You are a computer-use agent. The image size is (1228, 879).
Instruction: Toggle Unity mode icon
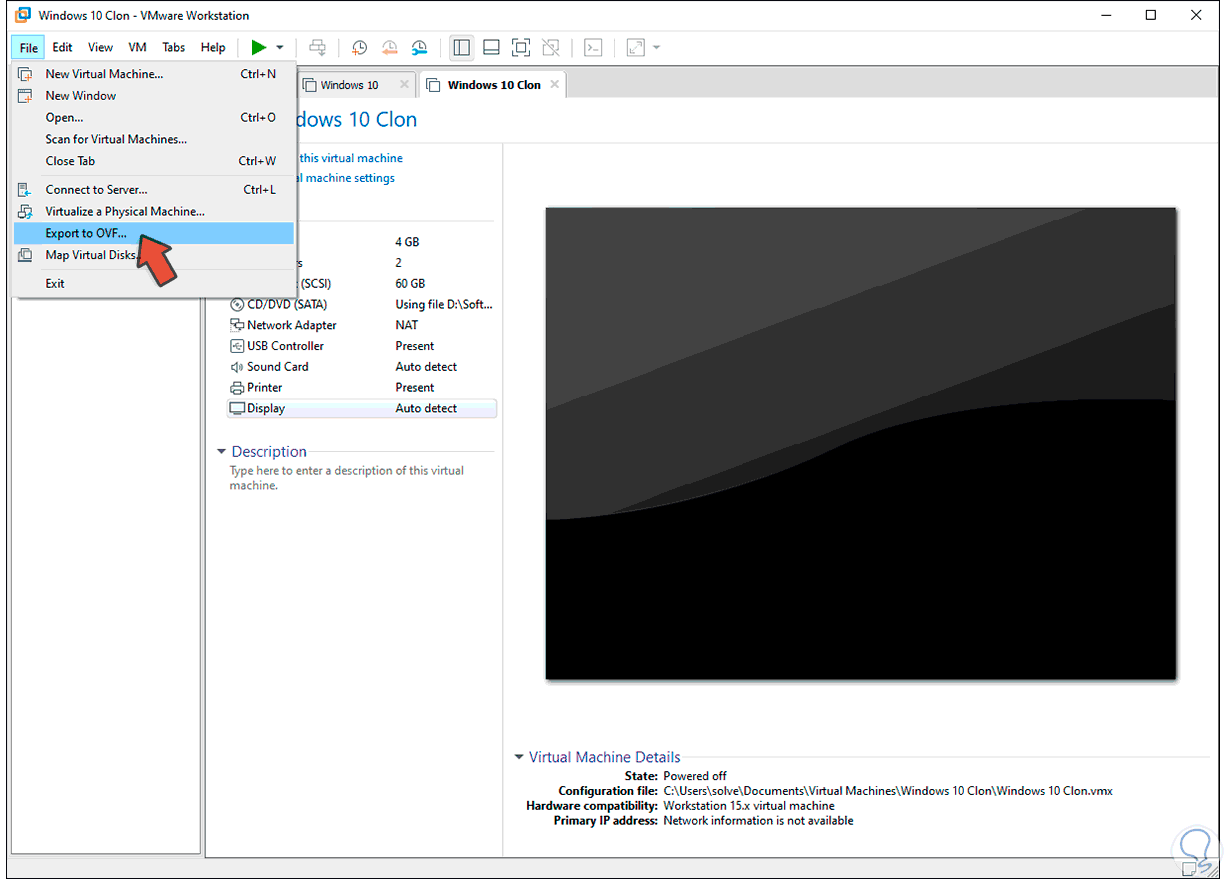550,47
